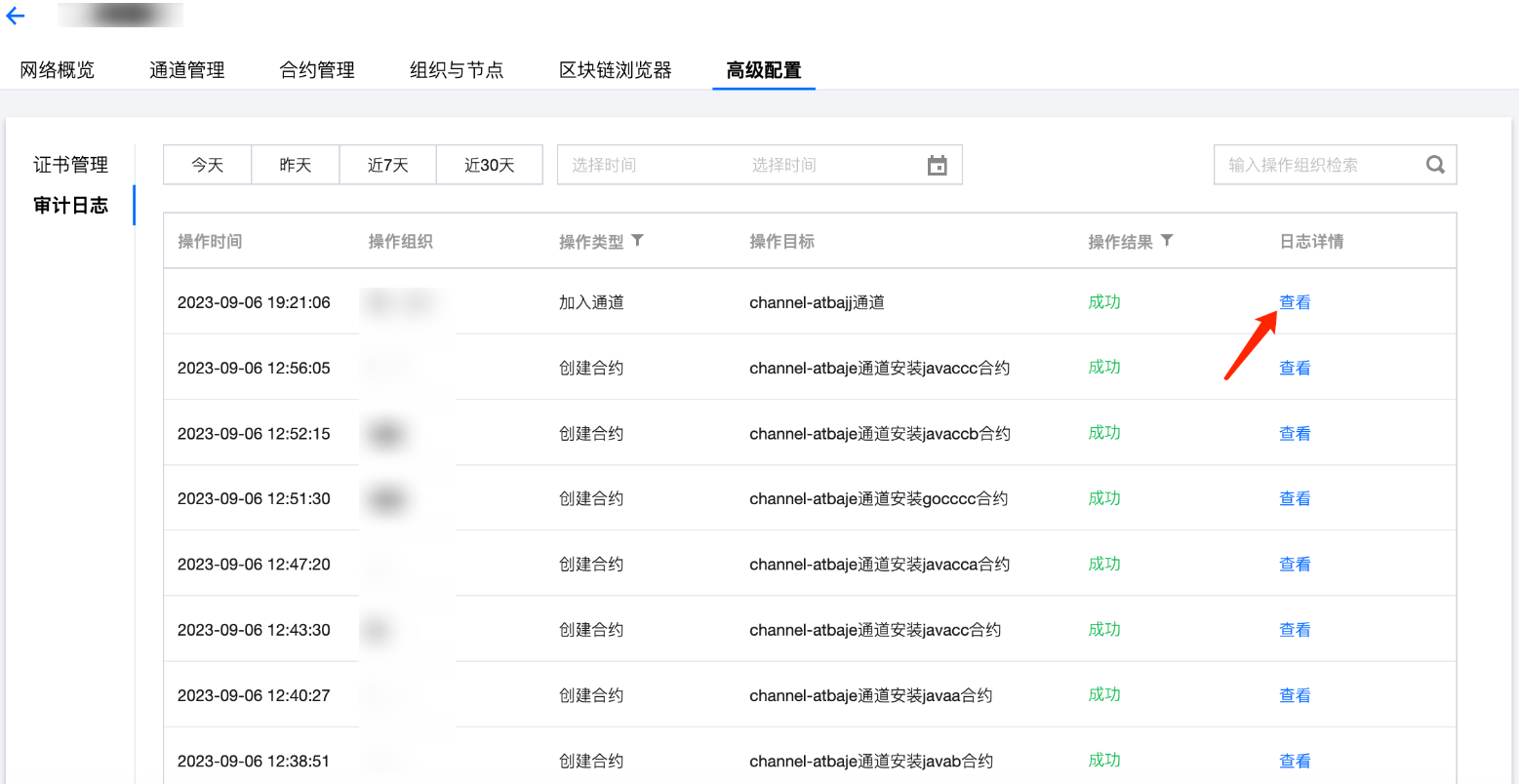Switch to the 通道管理 tab

(x=187, y=70)
